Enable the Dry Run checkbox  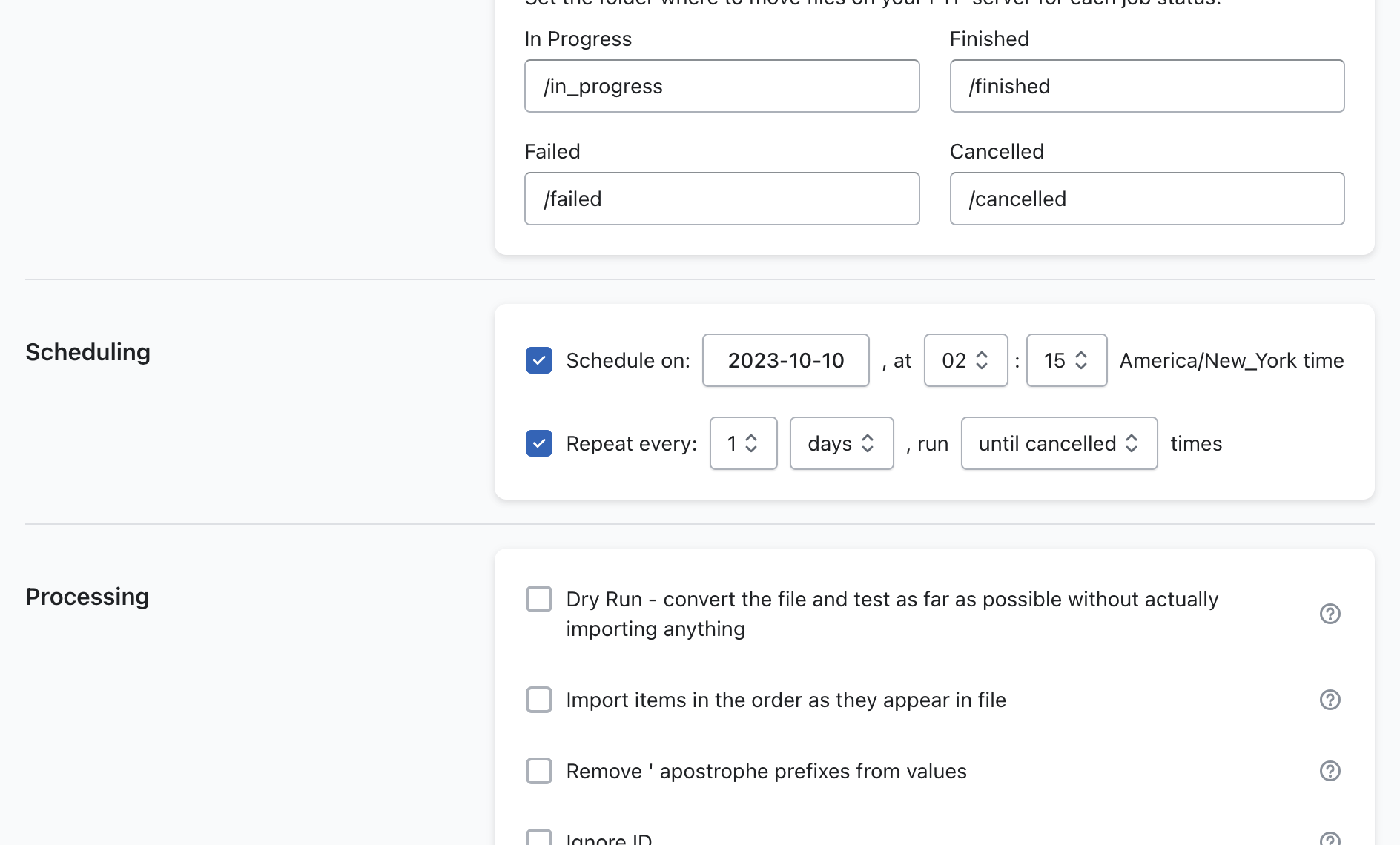539,599
